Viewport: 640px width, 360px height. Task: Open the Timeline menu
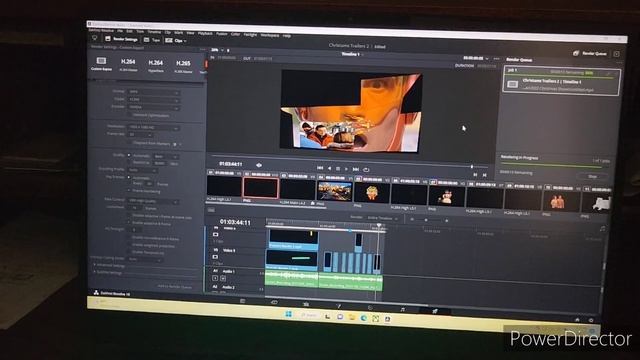(x=154, y=32)
